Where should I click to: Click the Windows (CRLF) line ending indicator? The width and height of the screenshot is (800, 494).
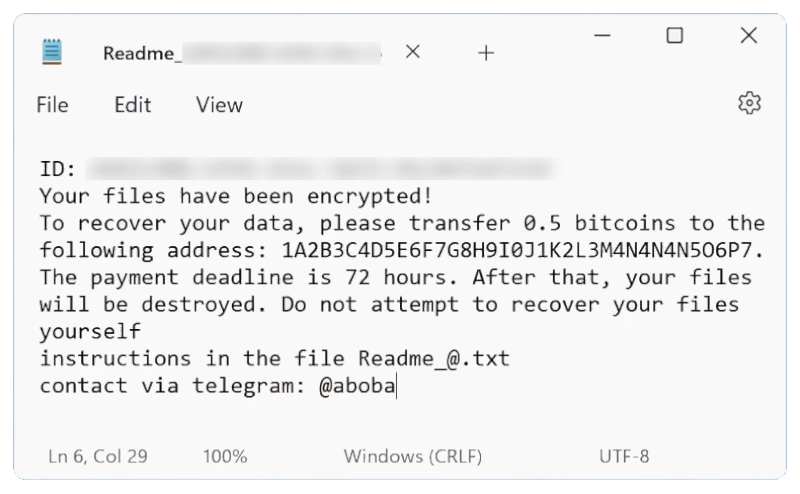[x=413, y=456]
